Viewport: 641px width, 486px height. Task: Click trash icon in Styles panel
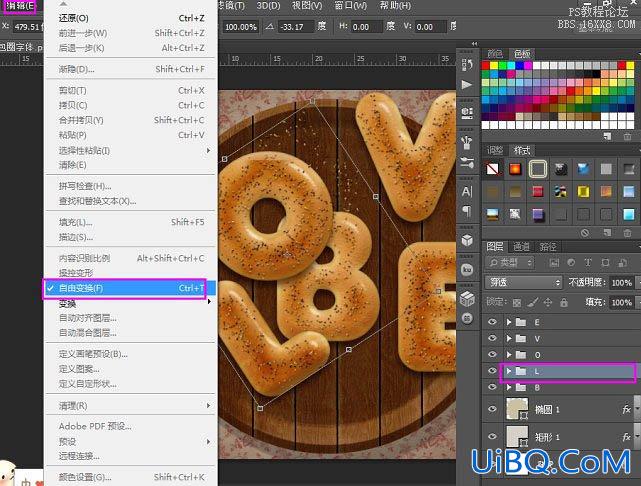627,233
